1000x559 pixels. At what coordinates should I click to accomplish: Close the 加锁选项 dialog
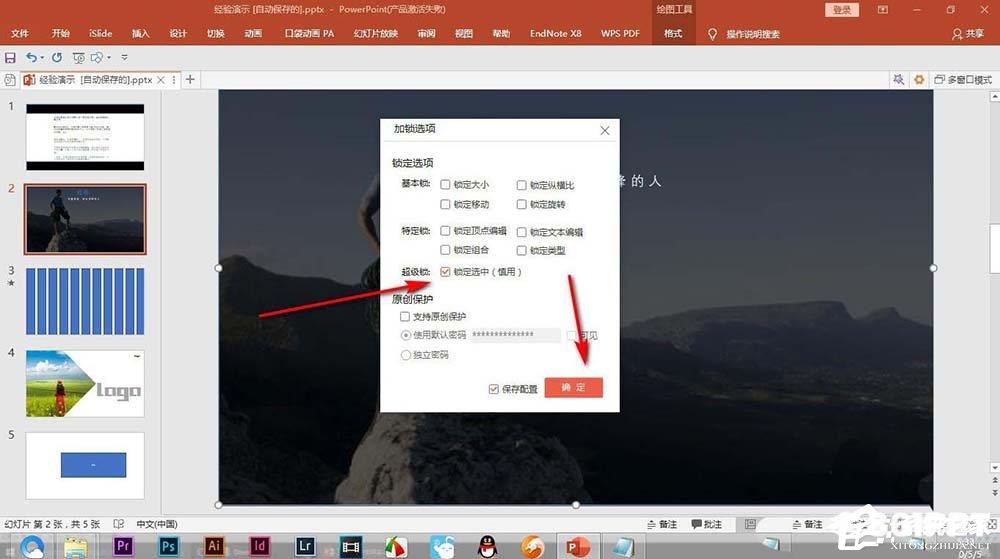pyautogui.click(x=605, y=130)
